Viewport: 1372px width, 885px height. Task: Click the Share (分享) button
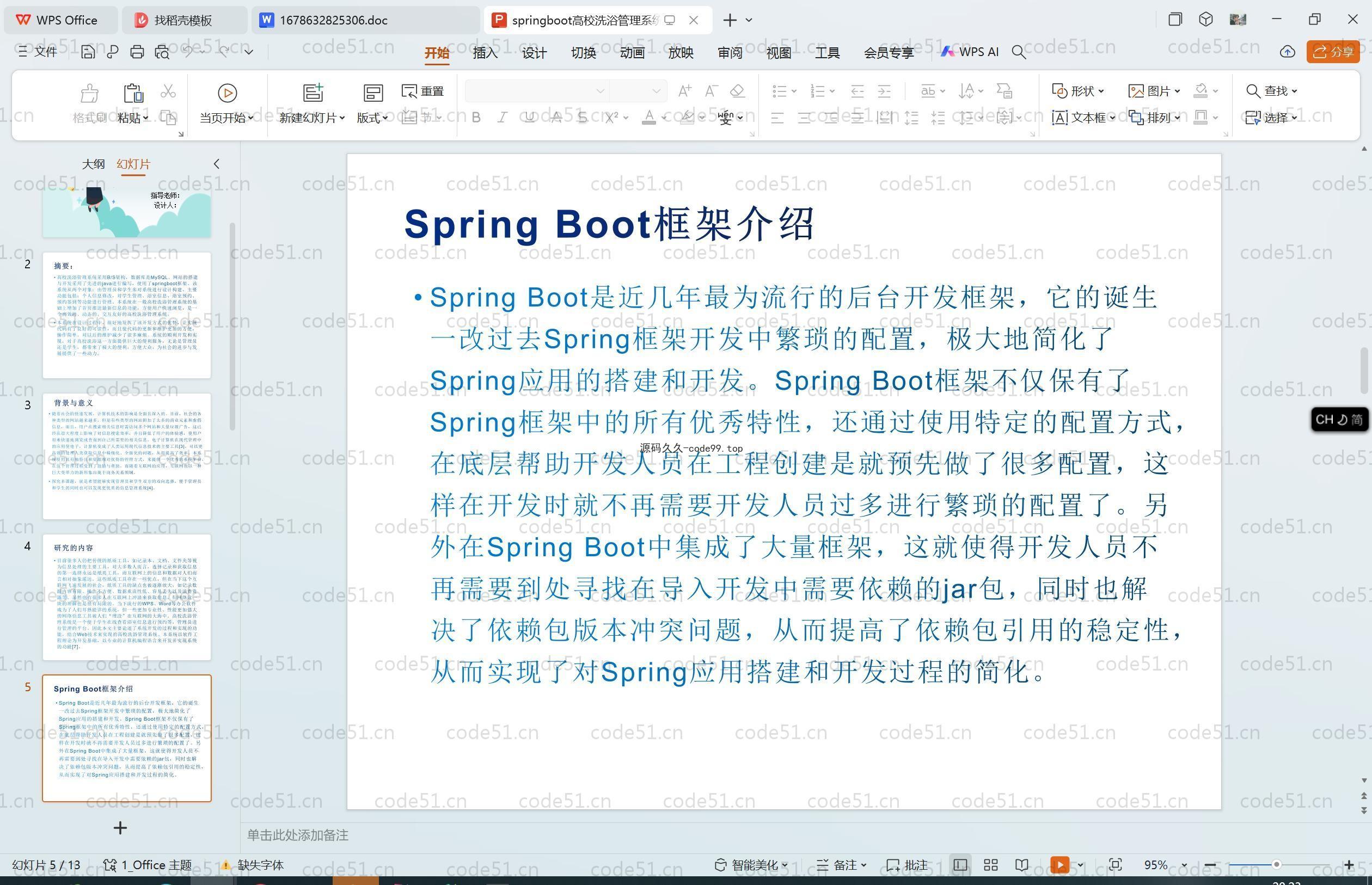click(x=1333, y=52)
